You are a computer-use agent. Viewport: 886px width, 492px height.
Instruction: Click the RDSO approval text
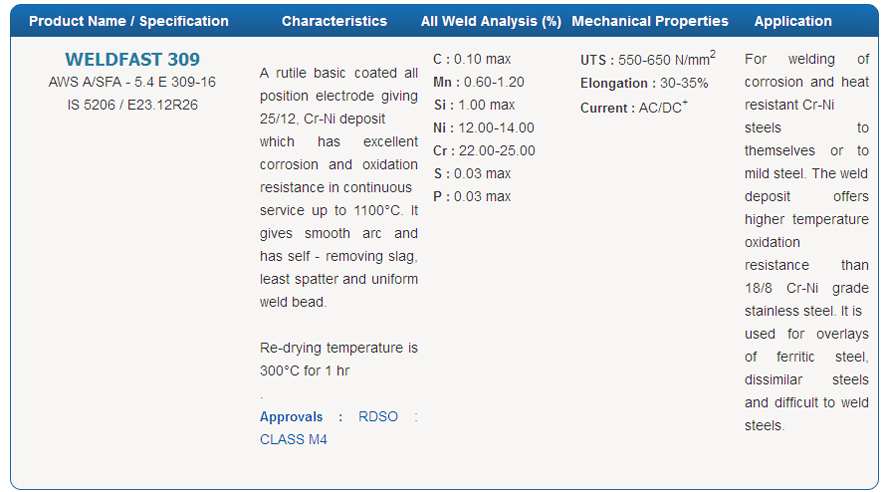click(378, 417)
